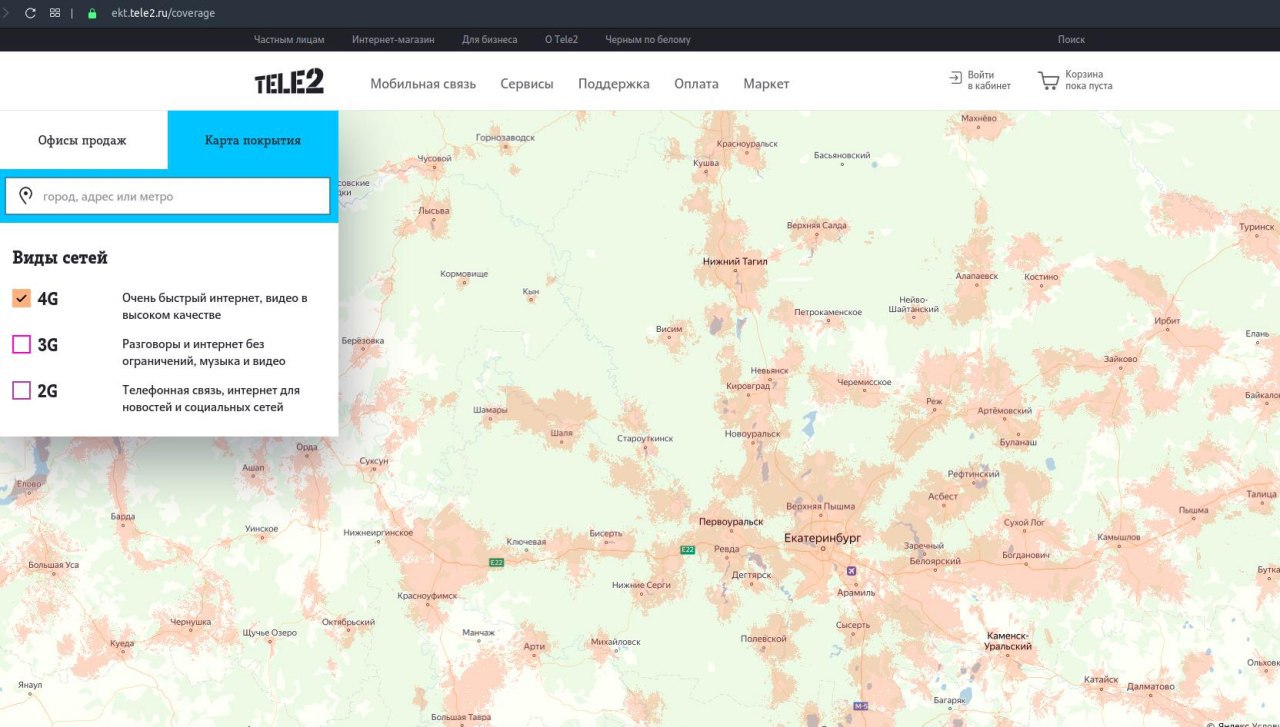The image size is (1280, 727).
Task: Open the О Tele2 link
Action: coord(562,40)
